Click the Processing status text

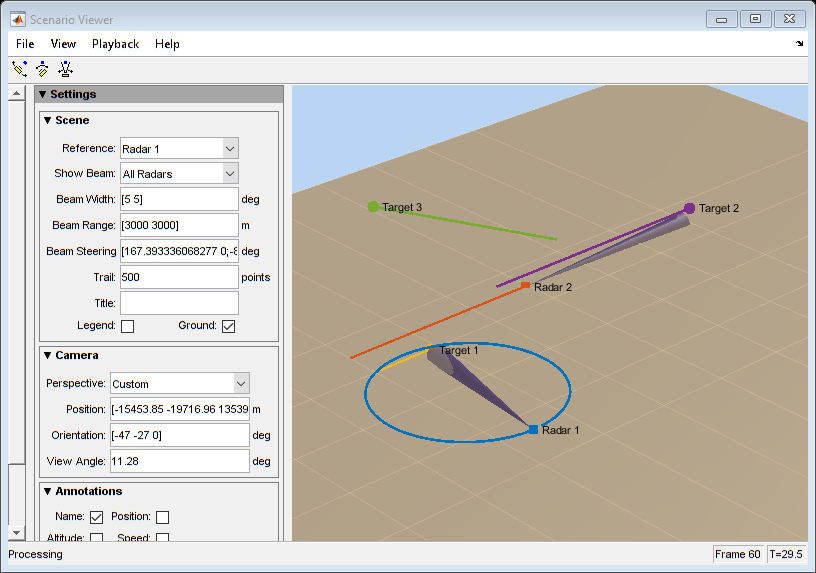(35, 554)
